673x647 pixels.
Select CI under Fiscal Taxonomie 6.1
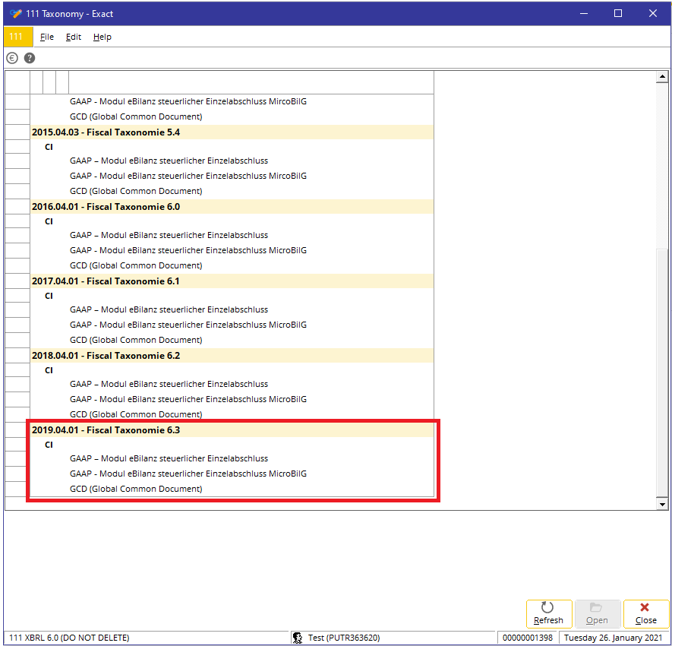pos(49,296)
